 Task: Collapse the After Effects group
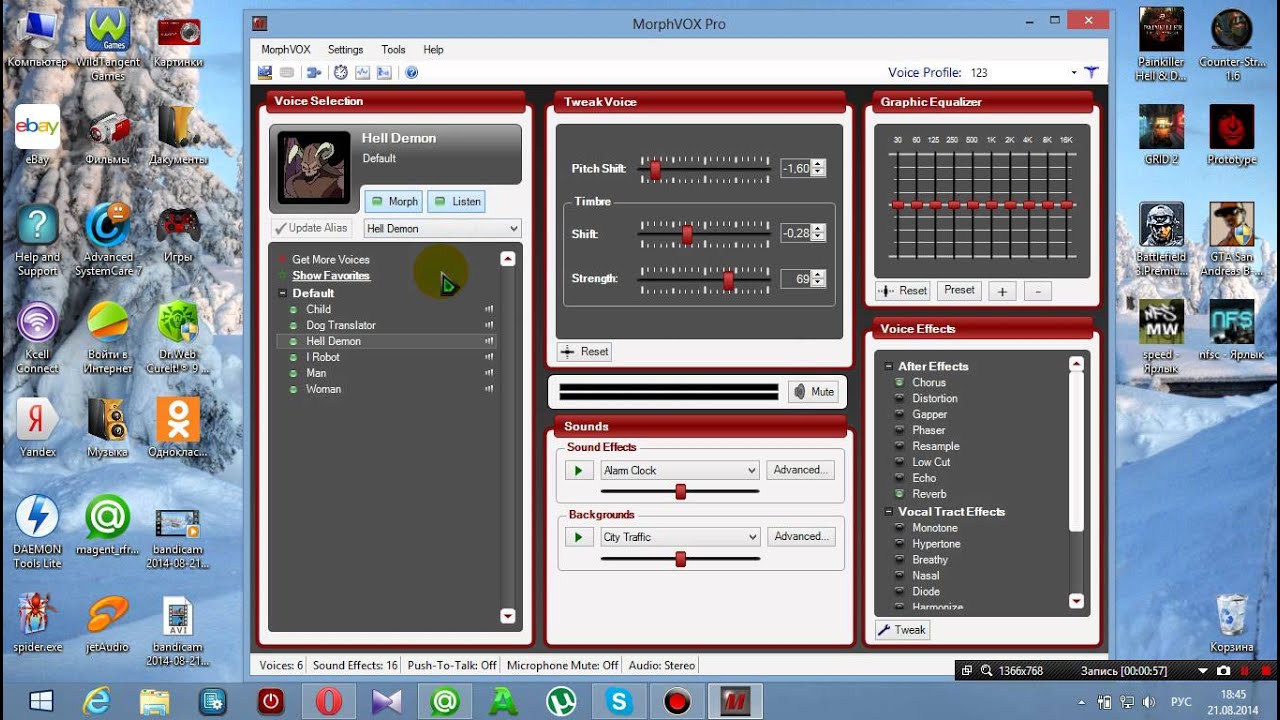pyautogui.click(x=889, y=366)
